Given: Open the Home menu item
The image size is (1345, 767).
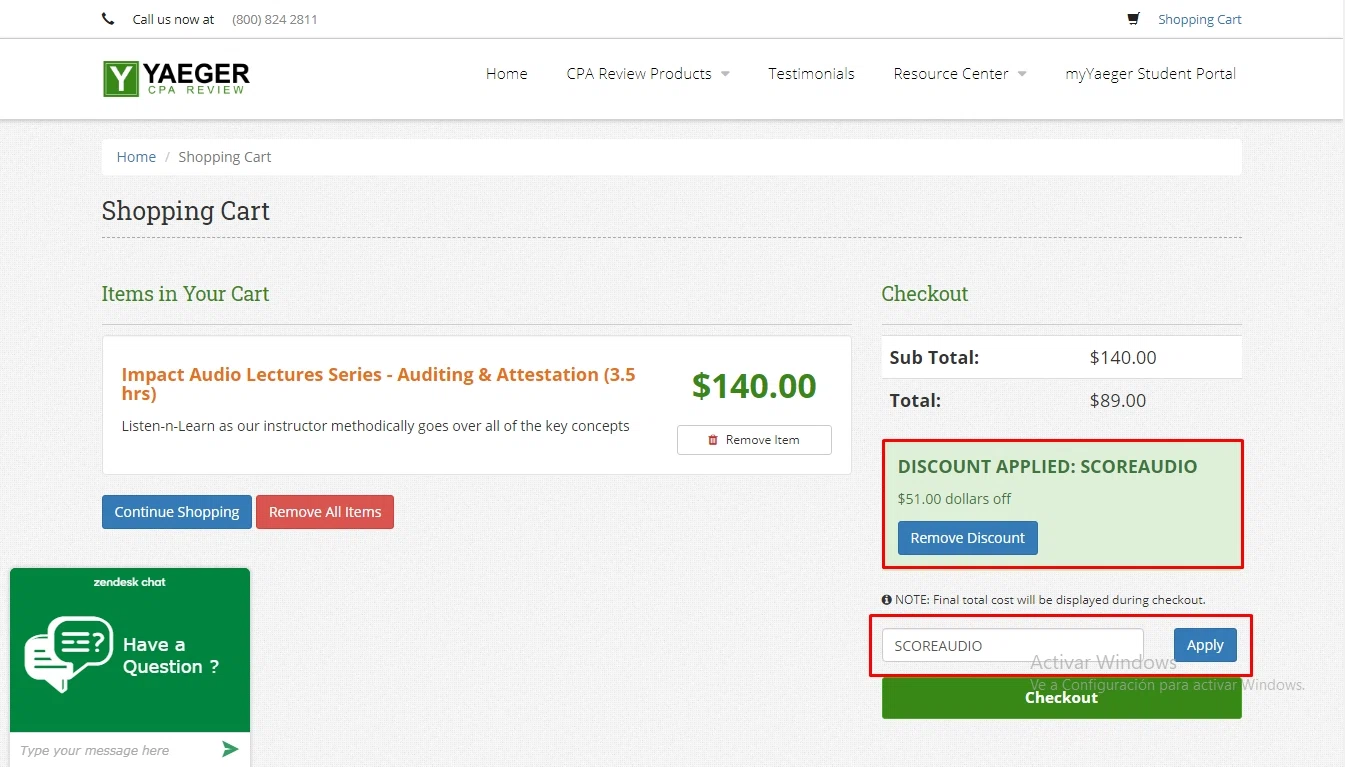Looking at the screenshot, I should pyautogui.click(x=506, y=73).
